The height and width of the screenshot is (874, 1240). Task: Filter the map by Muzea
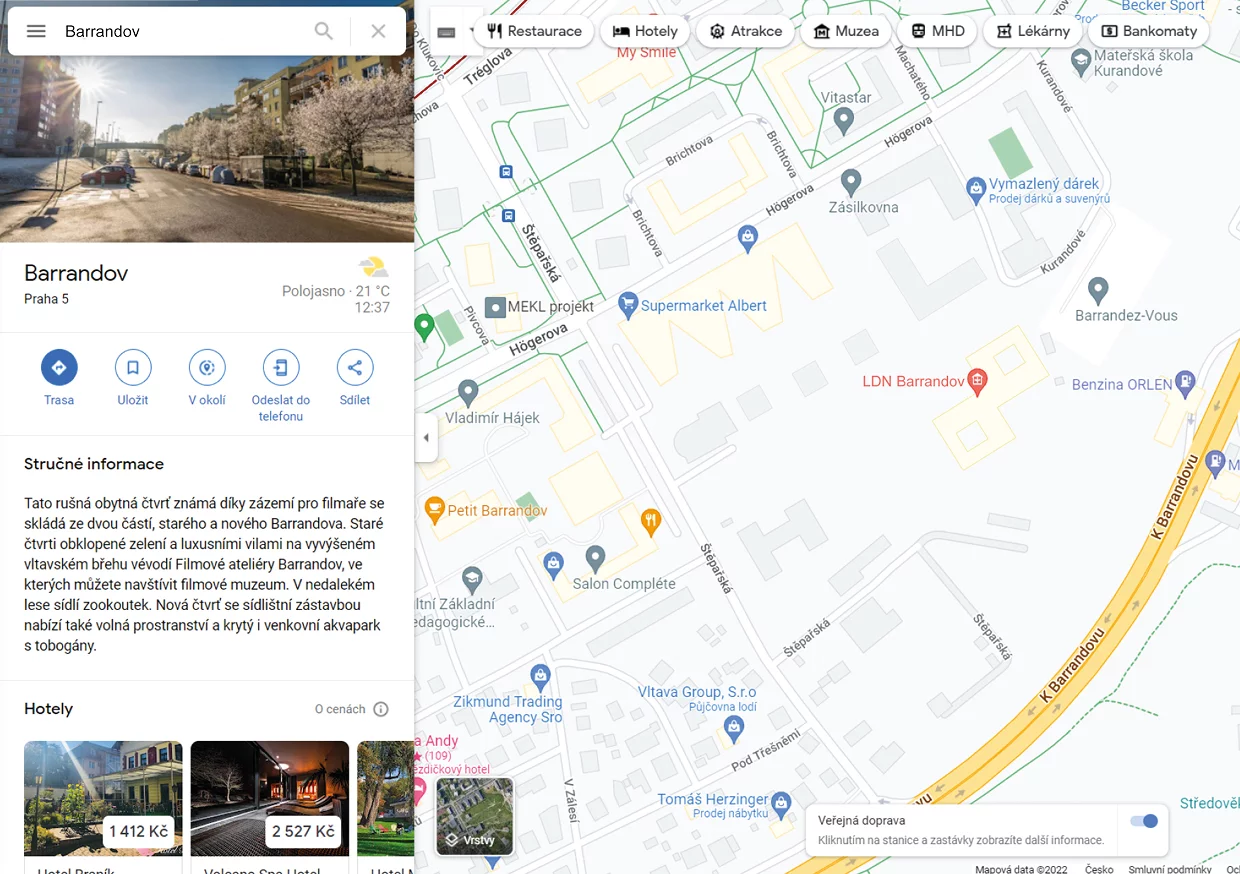click(846, 31)
